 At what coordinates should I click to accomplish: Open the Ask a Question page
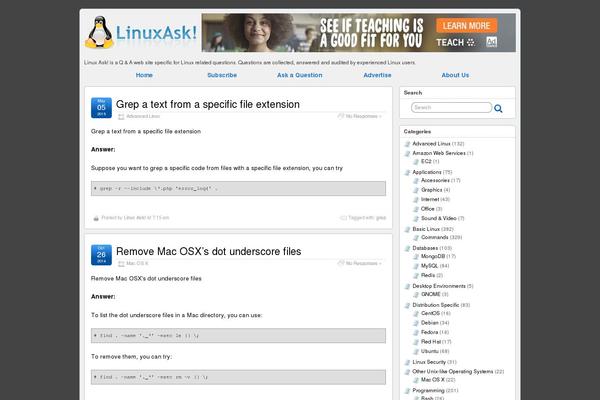tap(300, 75)
